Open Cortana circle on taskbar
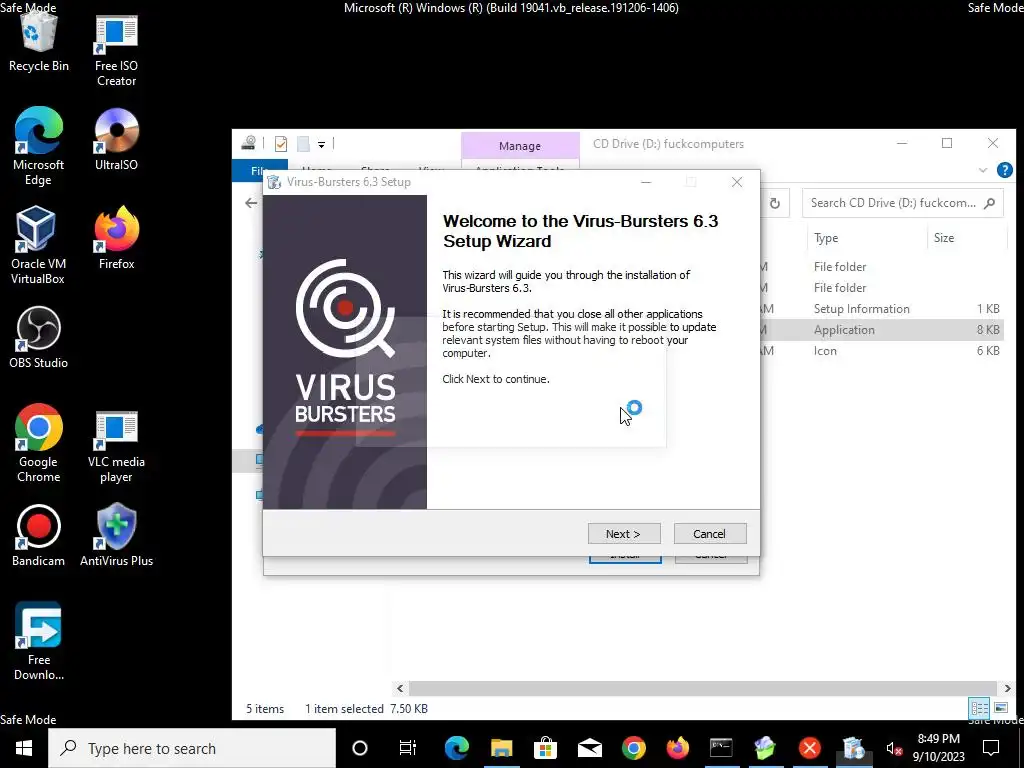The height and width of the screenshot is (768, 1024). (x=359, y=748)
